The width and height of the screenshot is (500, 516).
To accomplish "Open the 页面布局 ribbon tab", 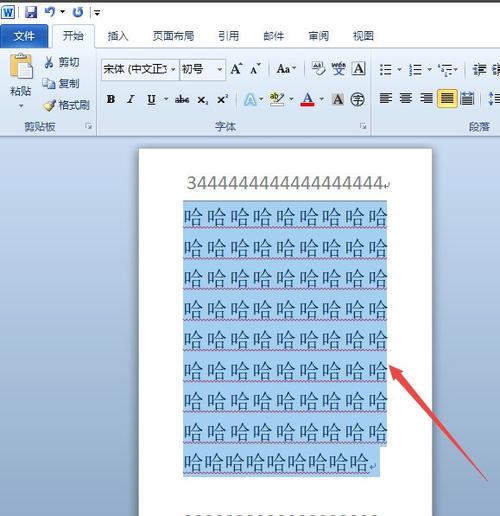I will click(x=173, y=36).
